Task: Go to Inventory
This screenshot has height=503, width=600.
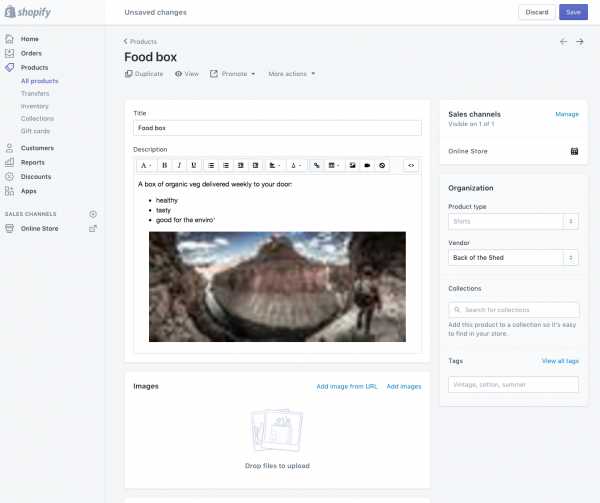Action: (34, 106)
